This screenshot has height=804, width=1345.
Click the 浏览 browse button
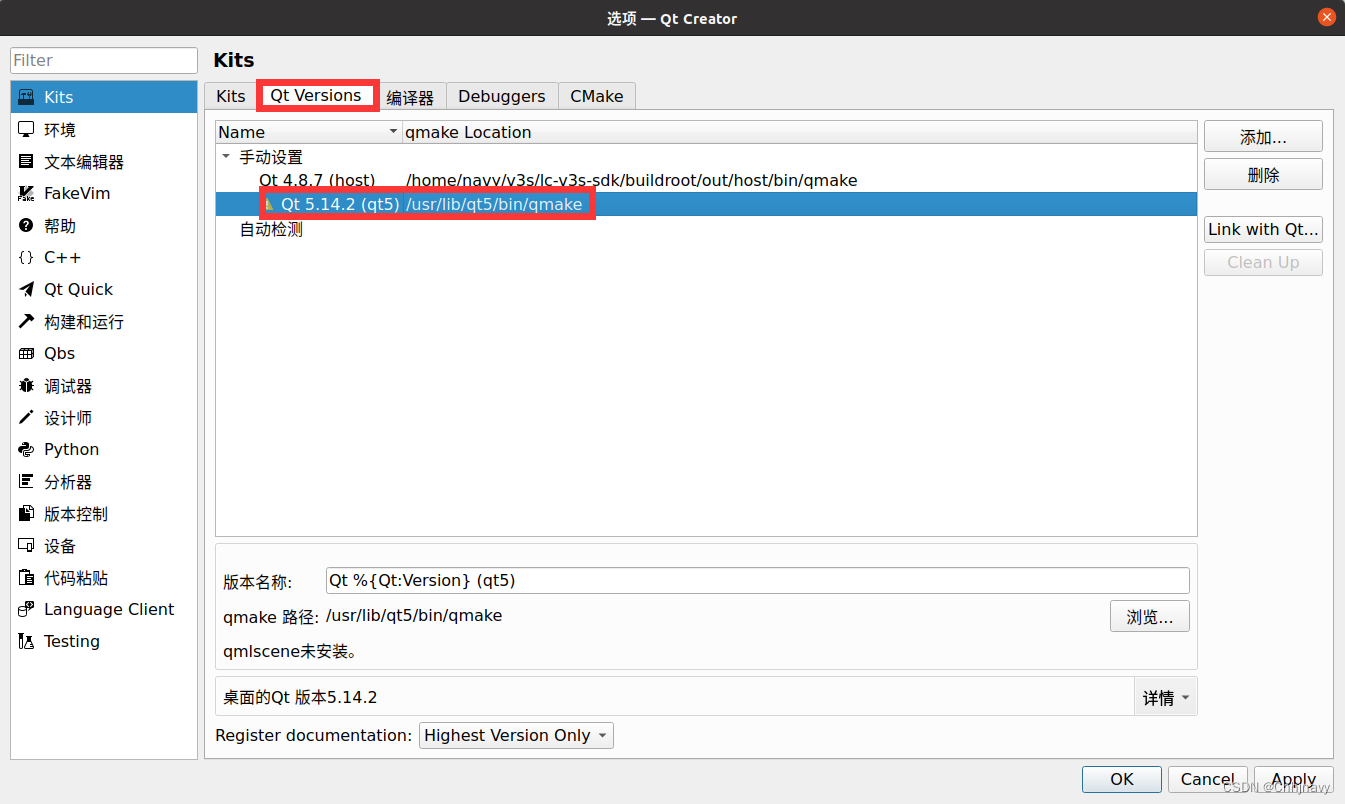1149,616
